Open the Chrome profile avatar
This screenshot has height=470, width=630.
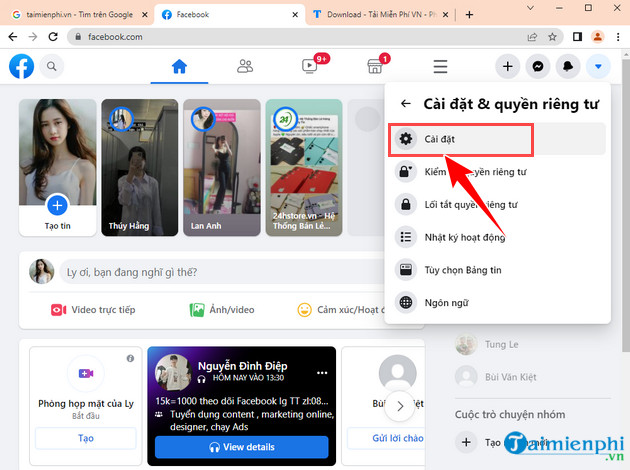click(597, 37)
